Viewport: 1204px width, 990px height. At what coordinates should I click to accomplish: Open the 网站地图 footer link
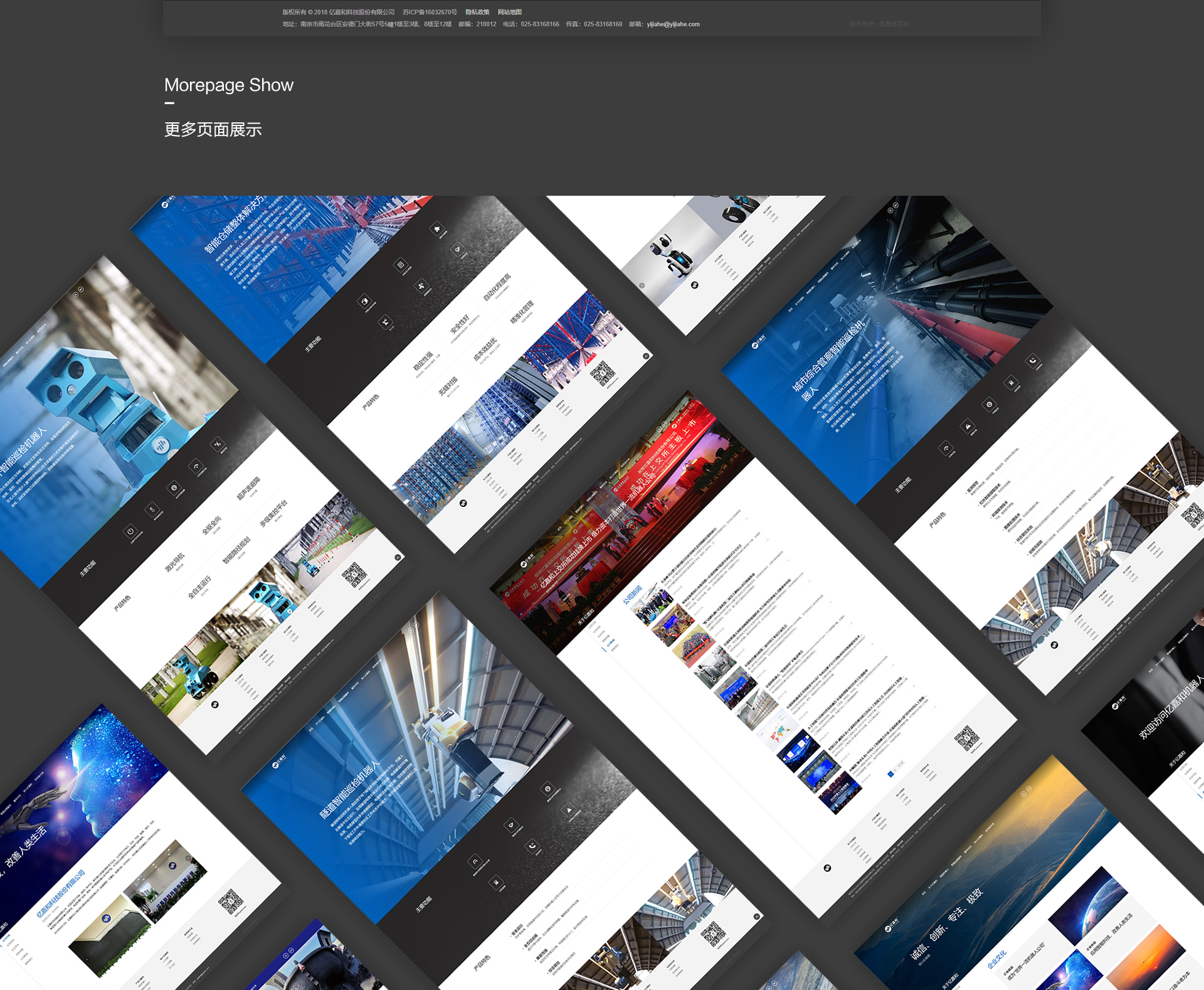click(x=509, y=12)
